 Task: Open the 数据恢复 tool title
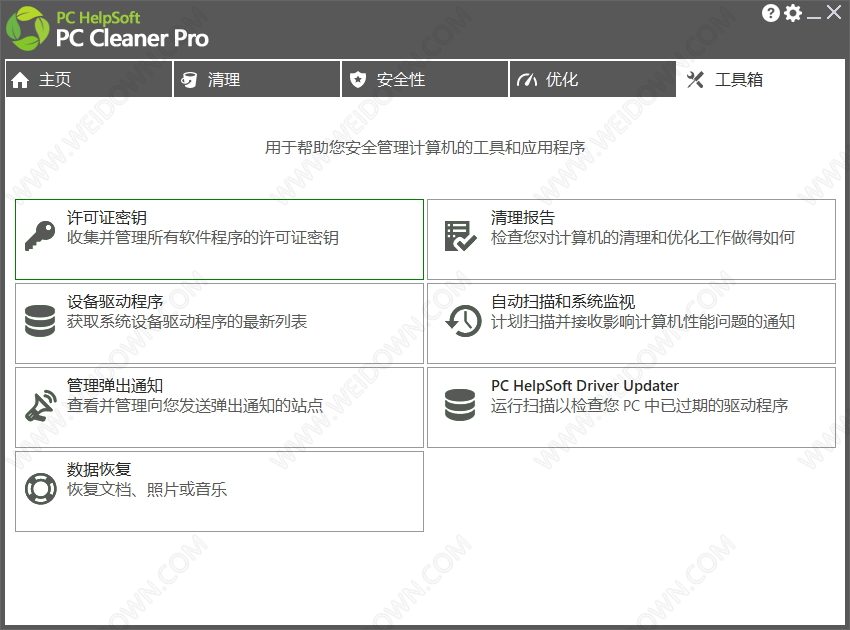point(99,469)
